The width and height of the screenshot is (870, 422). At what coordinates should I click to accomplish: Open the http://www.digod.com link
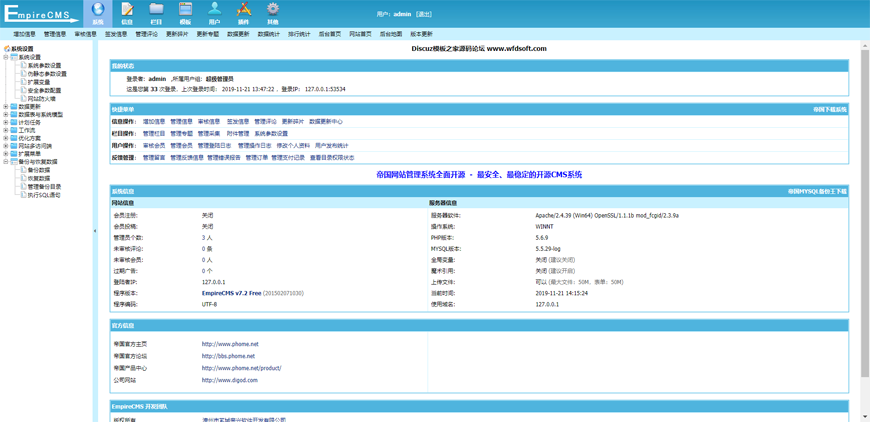point(229,381)
